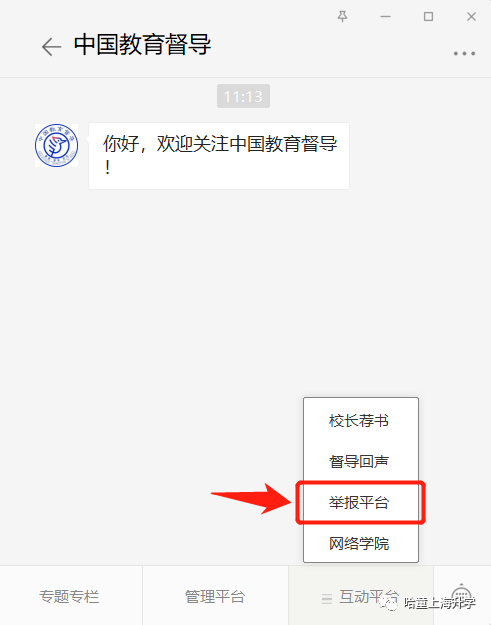
Task: Go back using the left arrow icon
Action: pos(51,47)
